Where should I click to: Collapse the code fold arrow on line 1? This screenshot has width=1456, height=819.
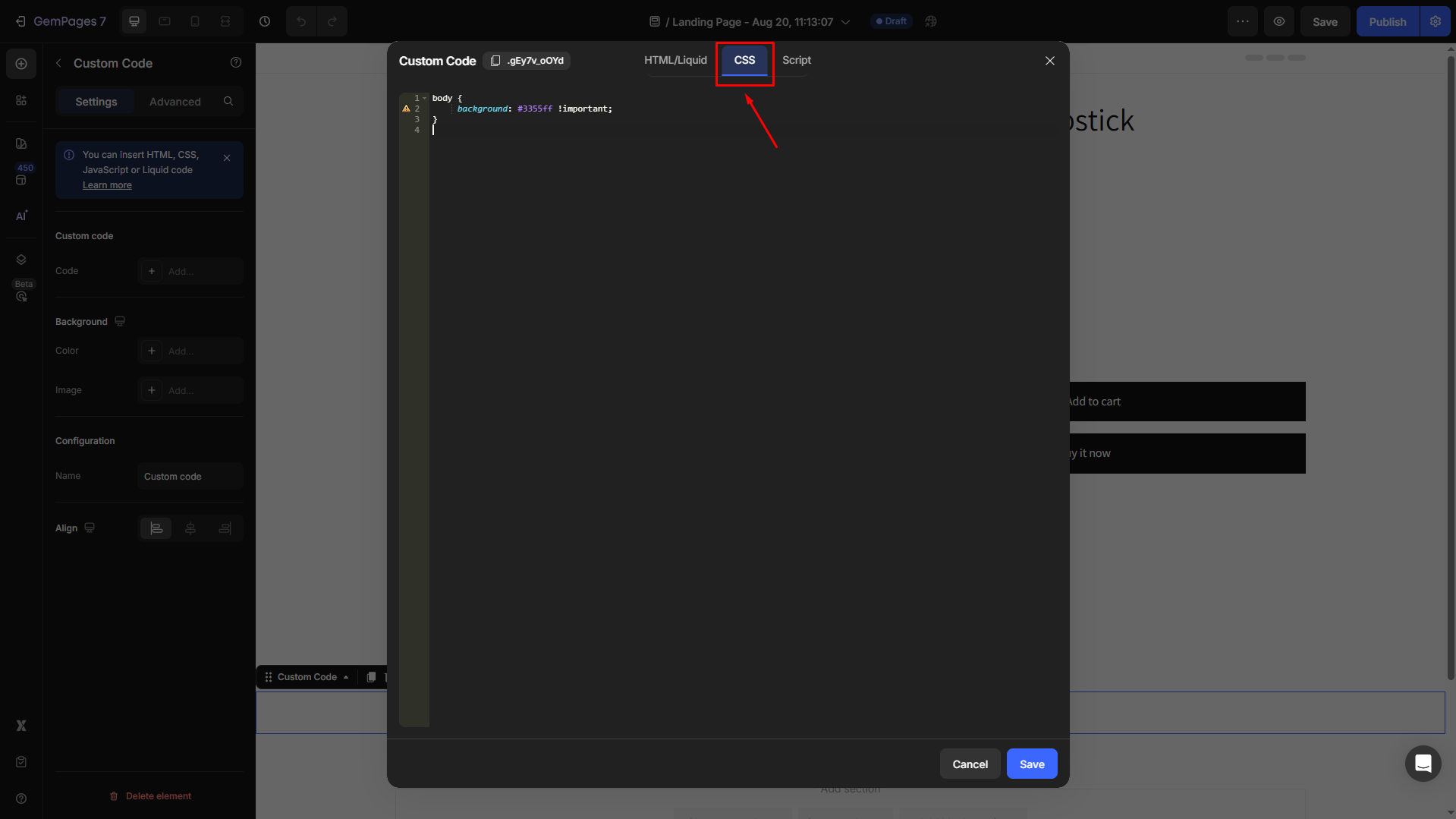(425, 98)
